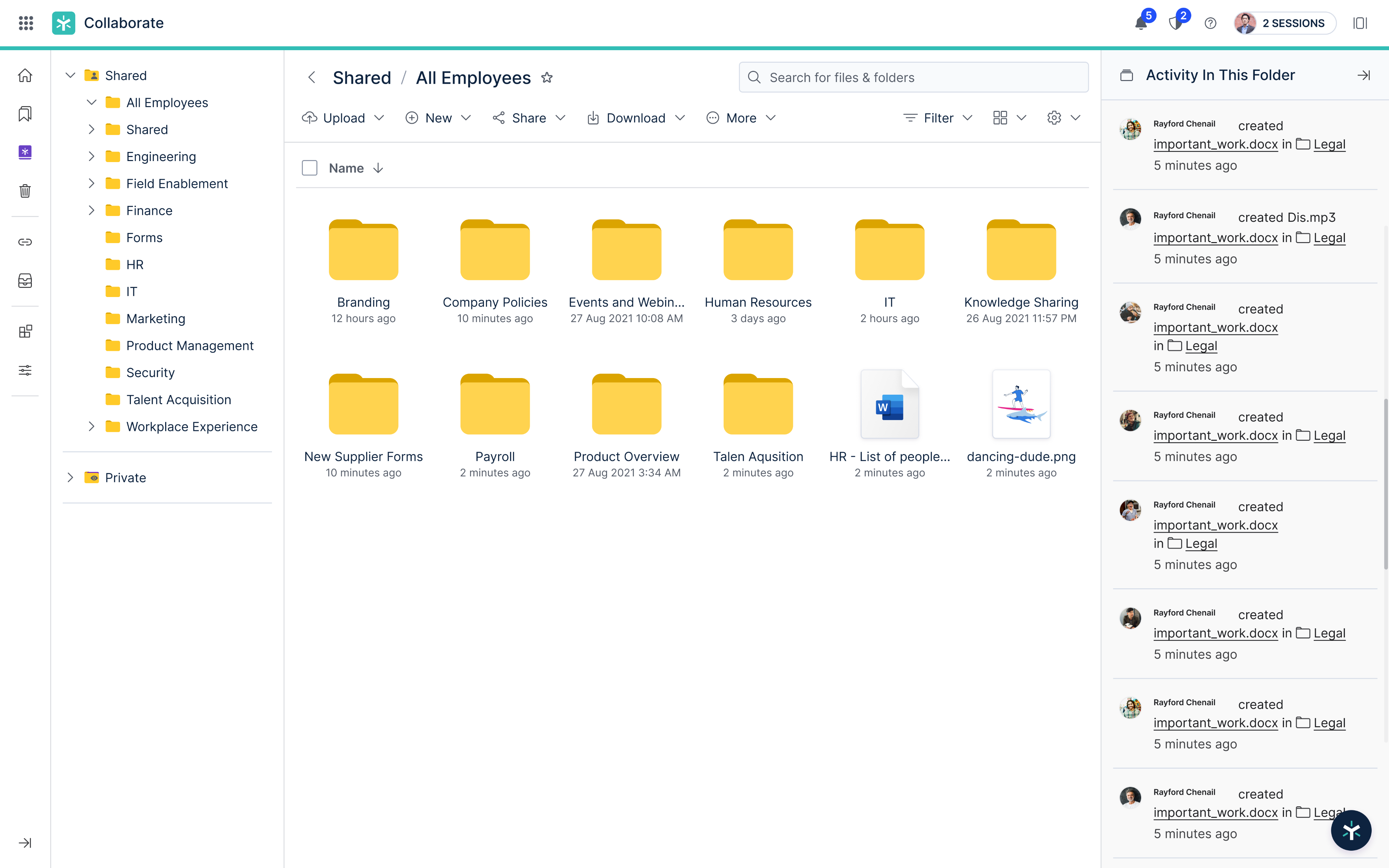Open the security shield alerts icon
This screenshot has width=1389, height=868.
(1175, 23)
